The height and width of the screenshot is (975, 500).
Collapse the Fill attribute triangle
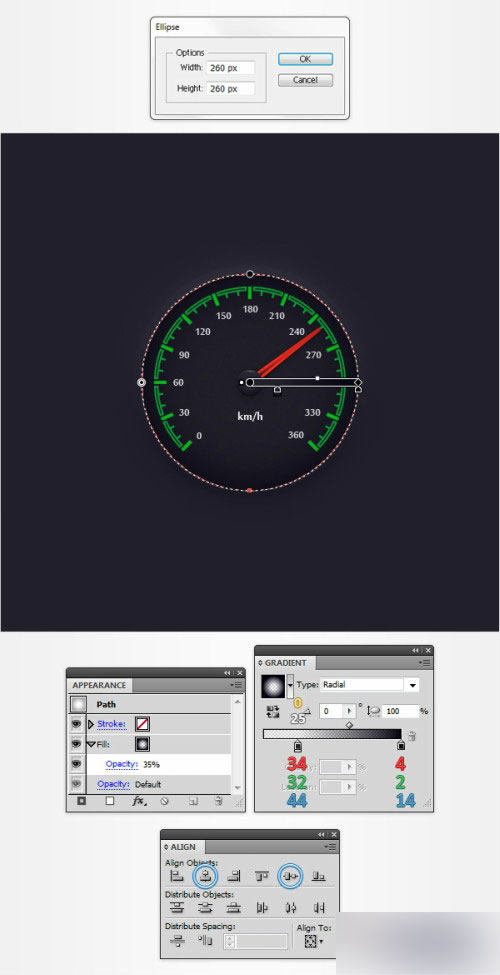[x=91, y=744]
